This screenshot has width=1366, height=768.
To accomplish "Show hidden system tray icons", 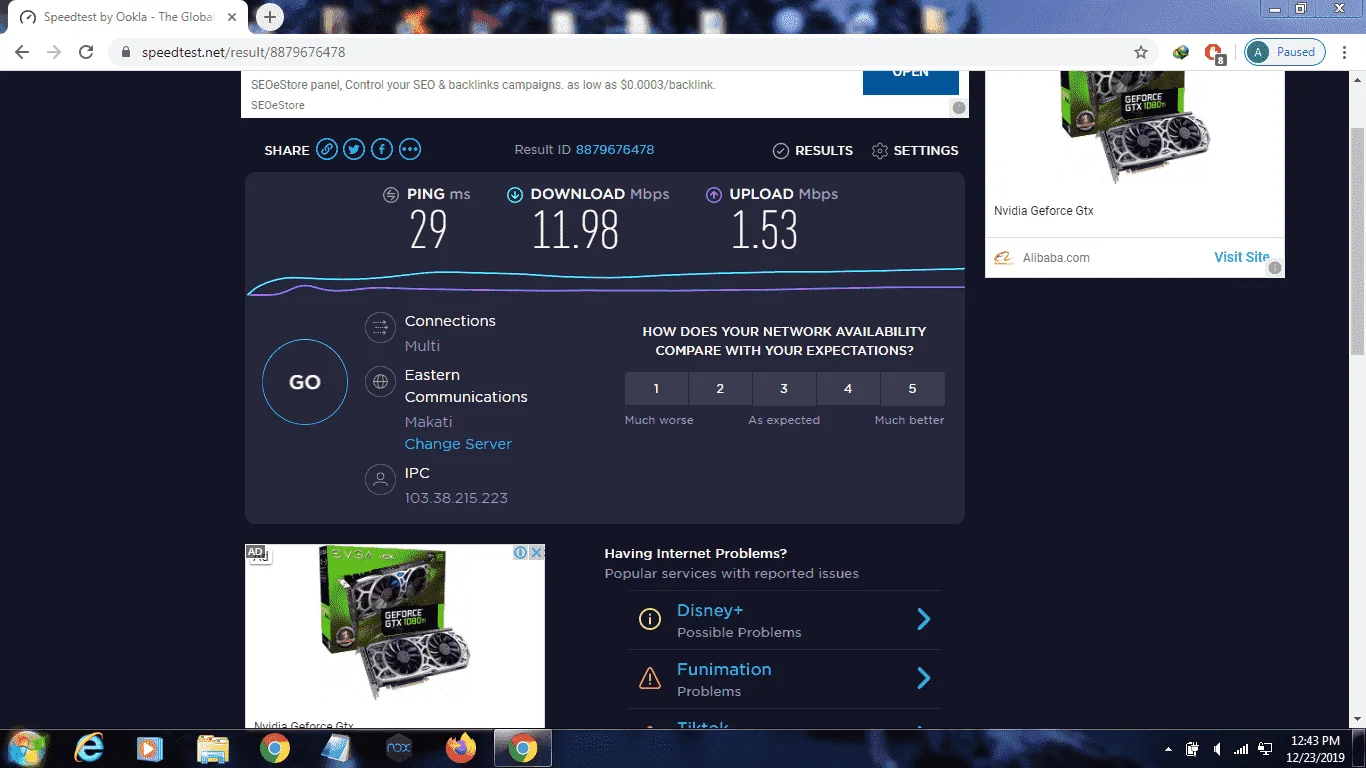I will tap(1168, 748).
